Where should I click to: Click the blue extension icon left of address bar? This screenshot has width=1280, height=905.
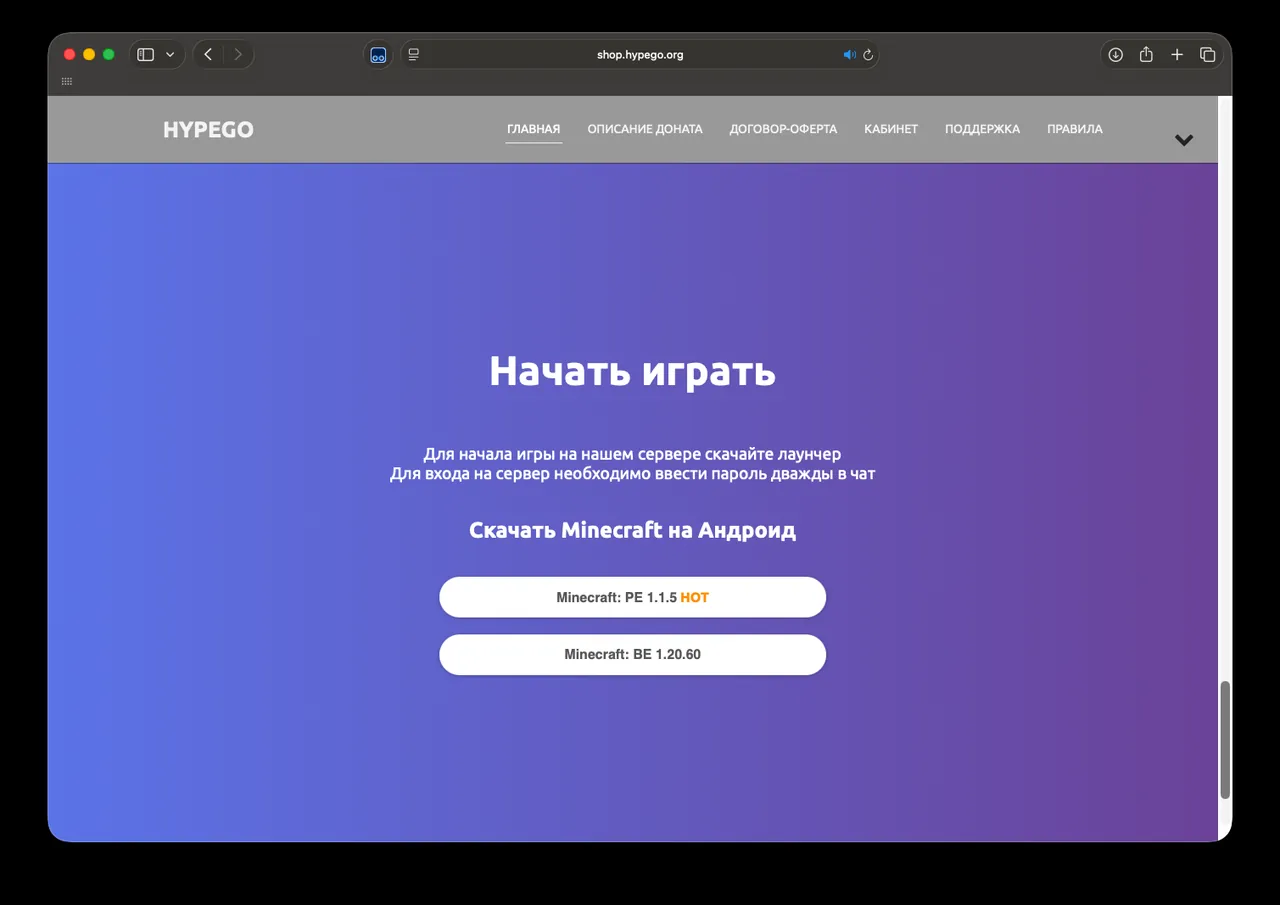378,55
